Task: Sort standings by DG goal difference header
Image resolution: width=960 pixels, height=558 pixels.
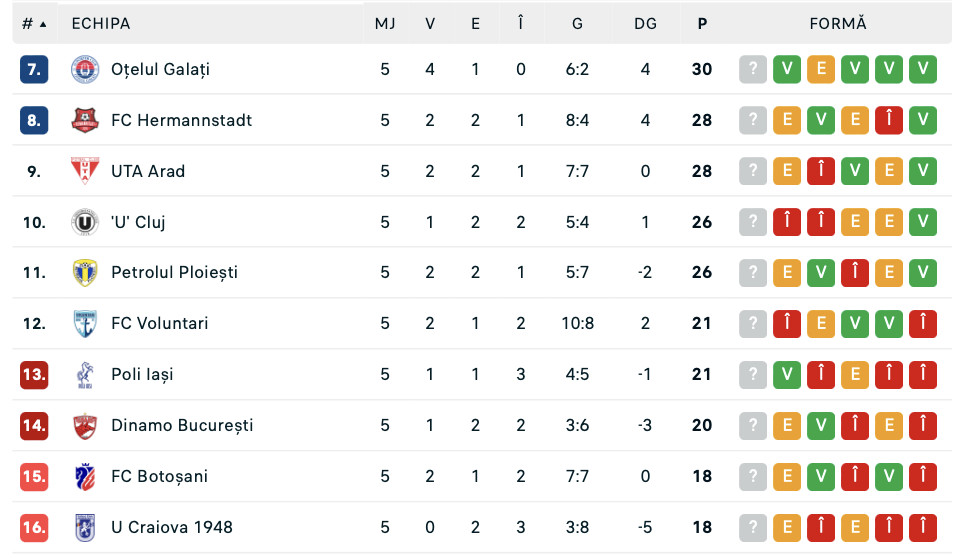Action: click(645, 24)
